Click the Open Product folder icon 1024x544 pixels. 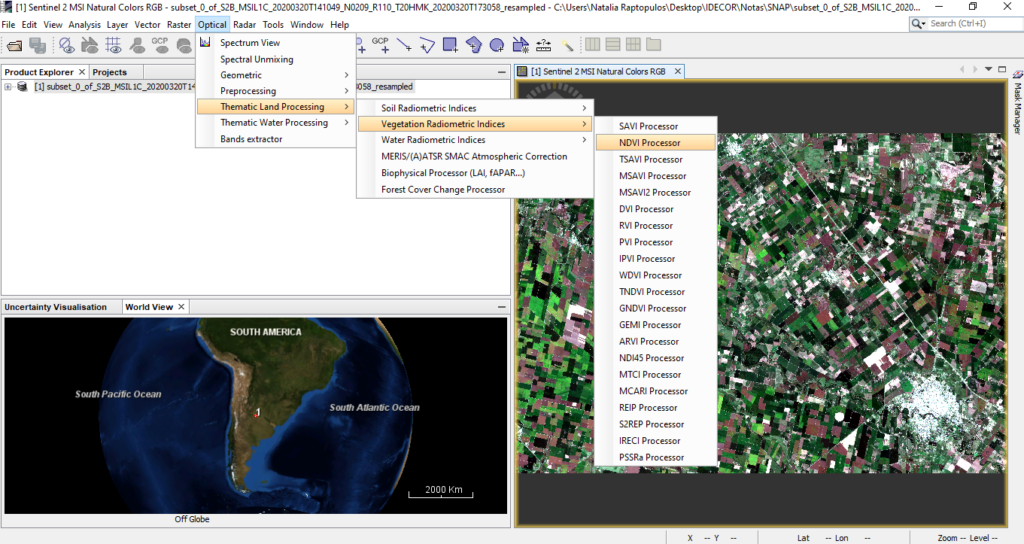(14, 45)
